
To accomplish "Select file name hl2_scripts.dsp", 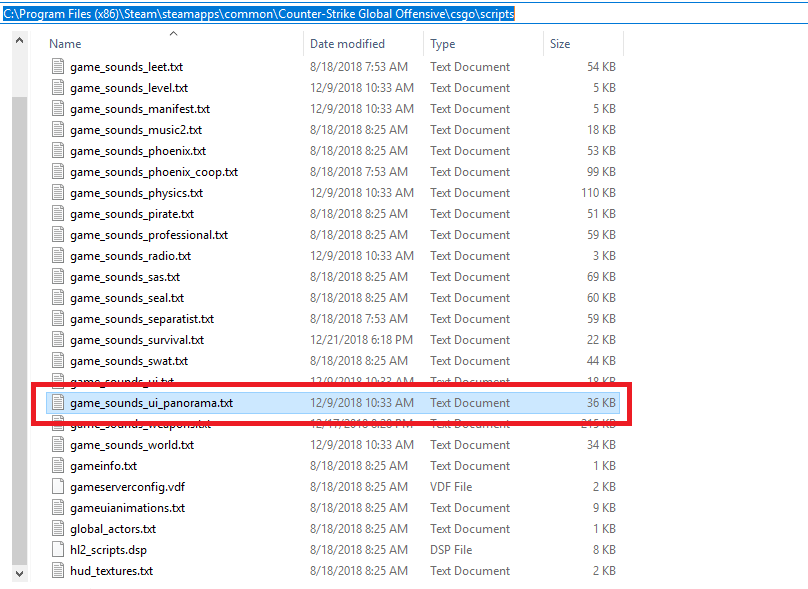I will (x=108, y=550).
